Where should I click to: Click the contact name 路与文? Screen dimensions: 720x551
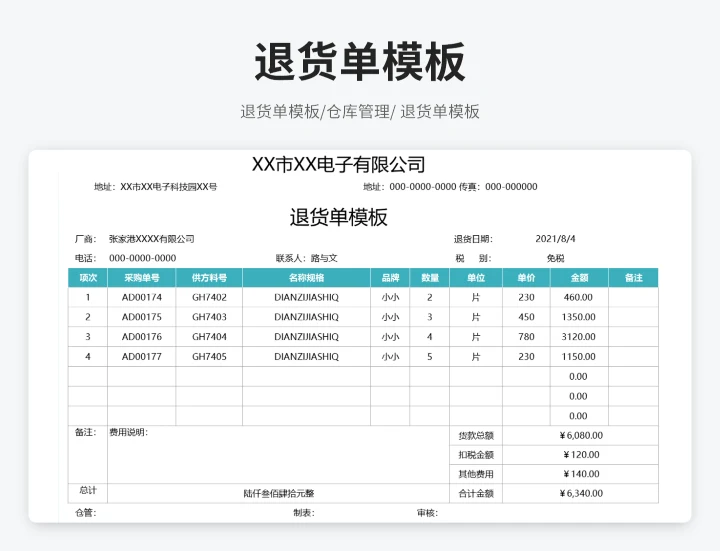tap(324, 258)
